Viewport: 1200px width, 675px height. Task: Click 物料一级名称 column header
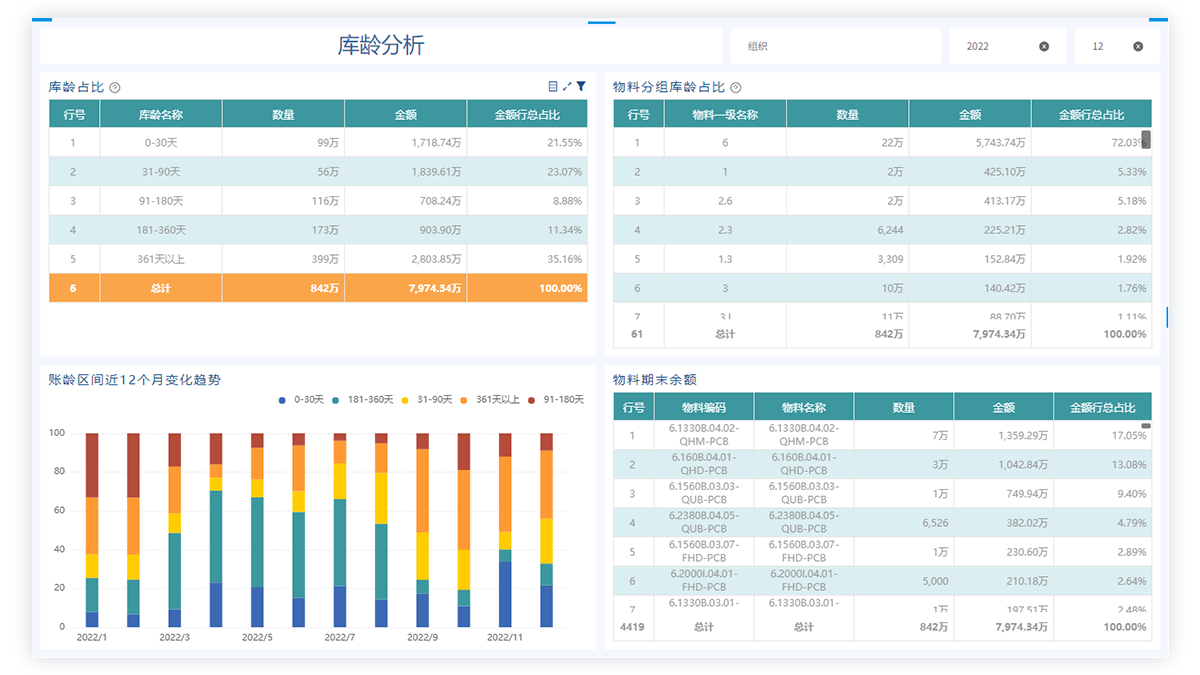725,114
